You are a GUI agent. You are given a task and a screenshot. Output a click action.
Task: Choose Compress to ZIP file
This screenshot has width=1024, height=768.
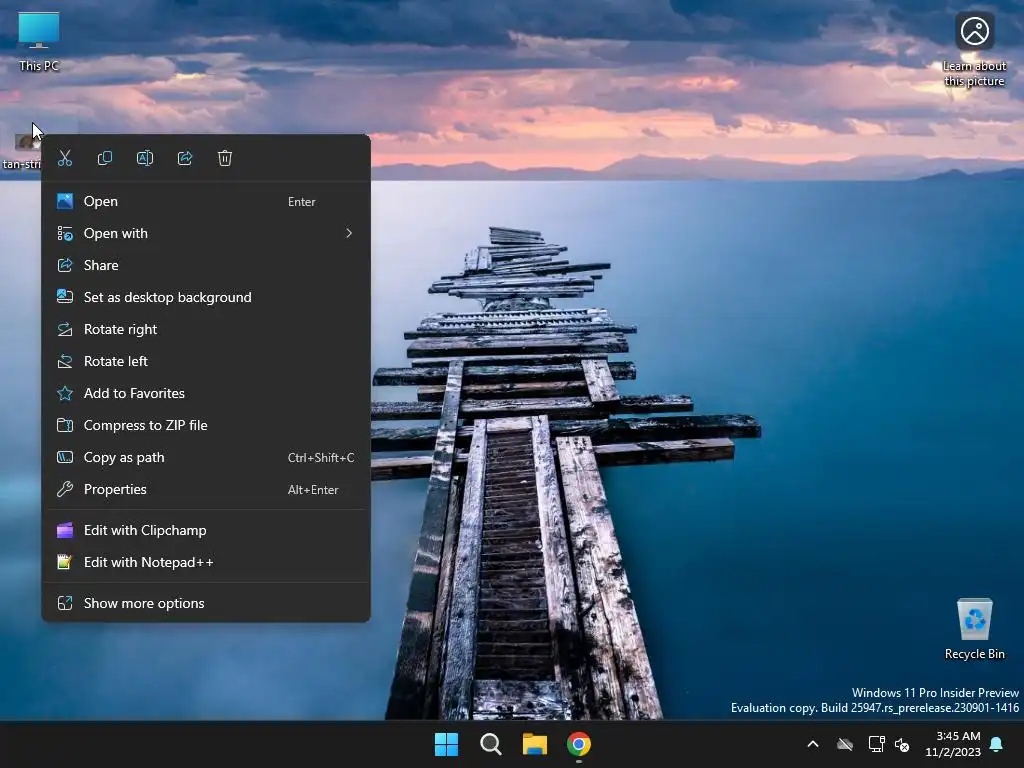coord(206,425)
